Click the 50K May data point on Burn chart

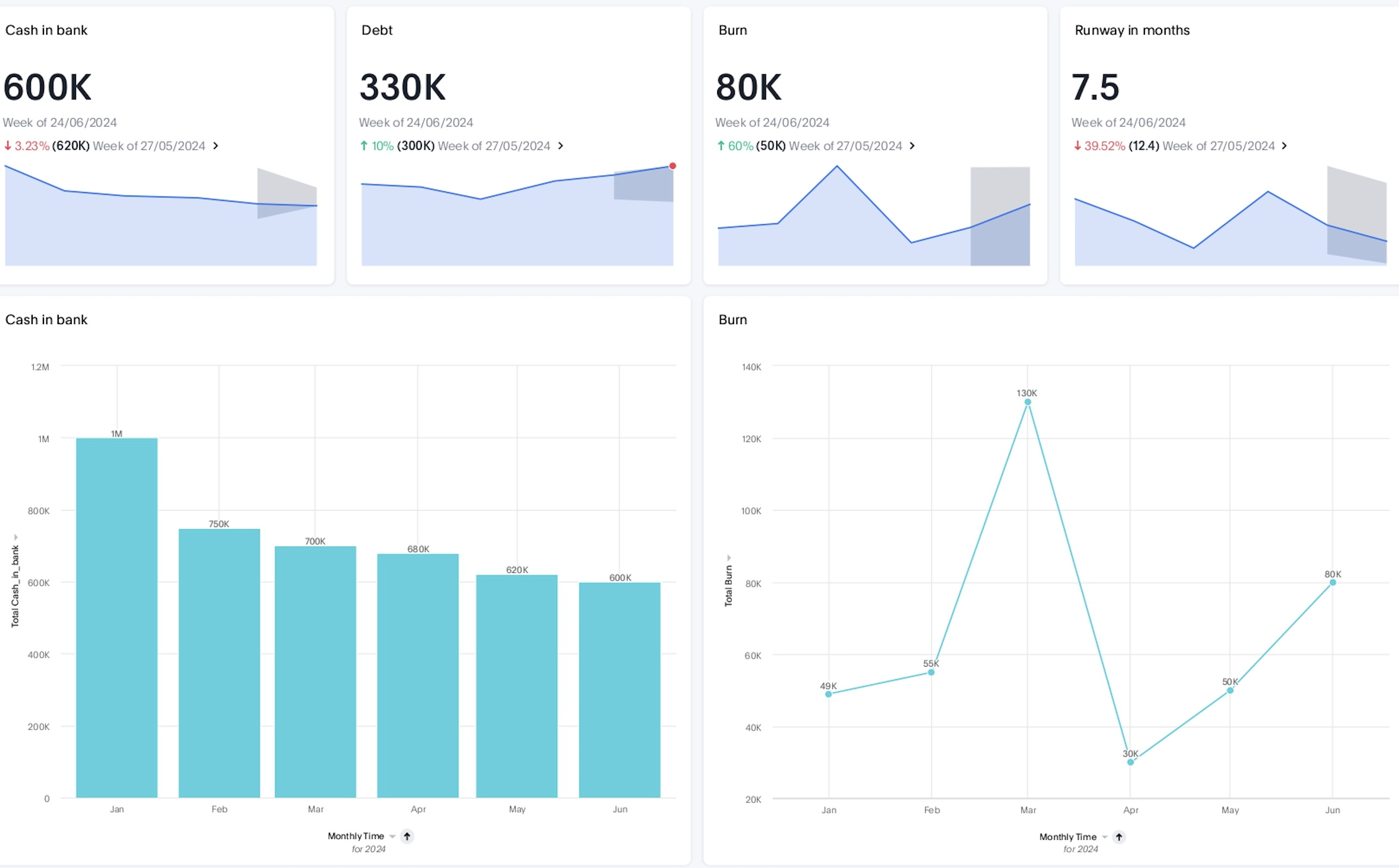1230,690
